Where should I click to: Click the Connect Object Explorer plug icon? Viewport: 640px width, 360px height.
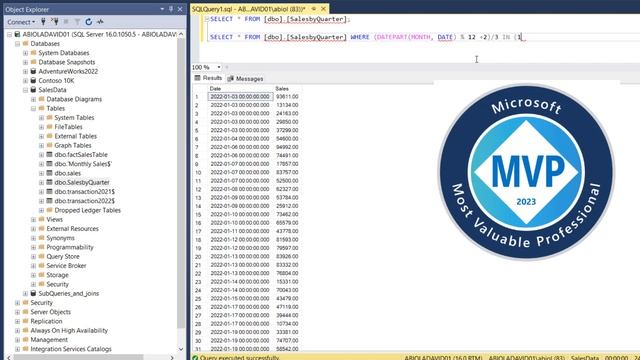[43, 22]
